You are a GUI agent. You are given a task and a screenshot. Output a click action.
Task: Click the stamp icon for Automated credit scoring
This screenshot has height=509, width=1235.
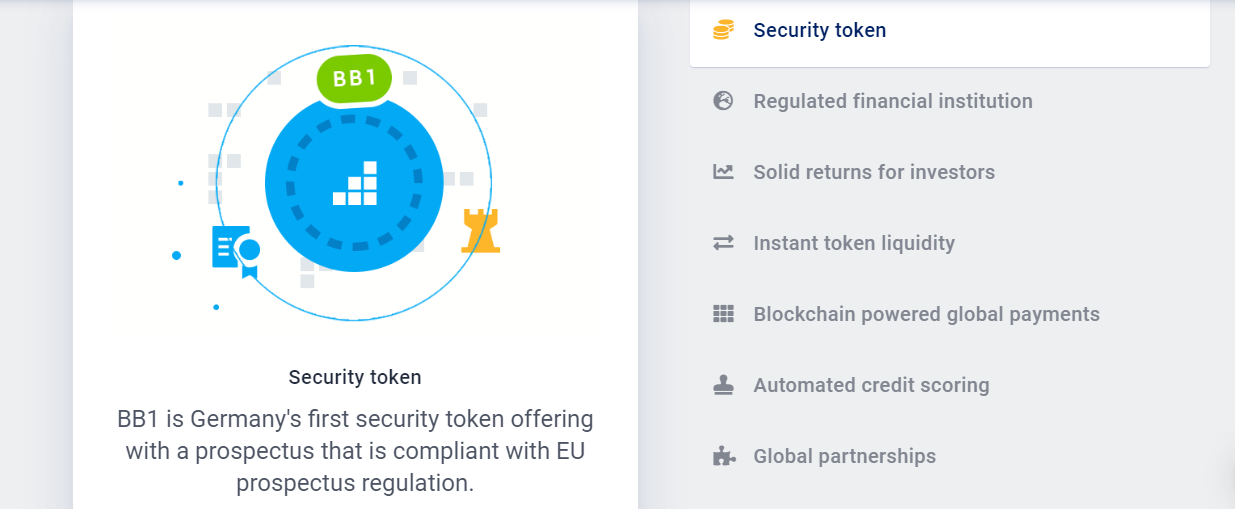point(723,385)
